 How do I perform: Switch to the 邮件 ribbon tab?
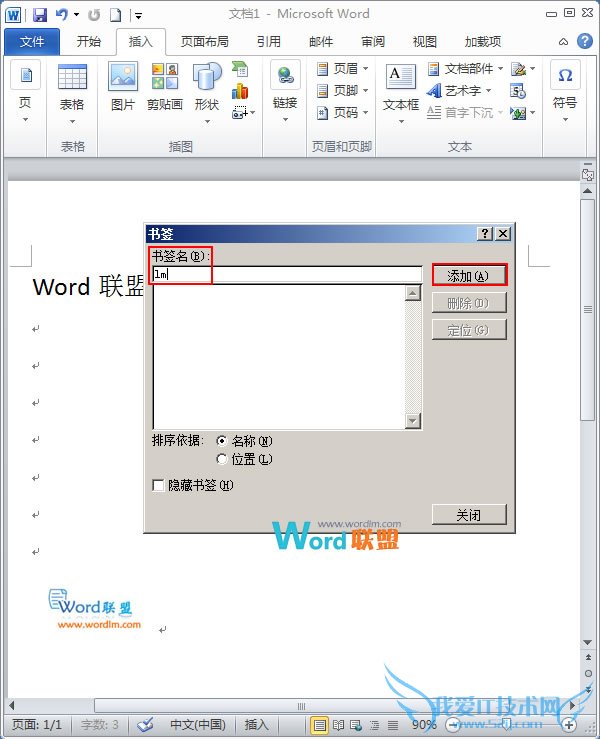pyautogui.click(x=321, y=42)
